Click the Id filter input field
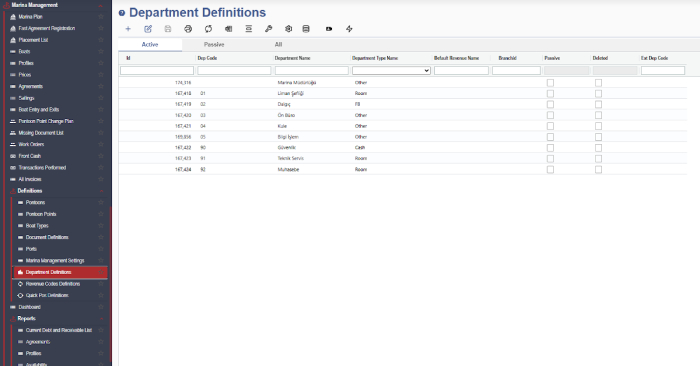700x366 pixels. tap(157, 71)
